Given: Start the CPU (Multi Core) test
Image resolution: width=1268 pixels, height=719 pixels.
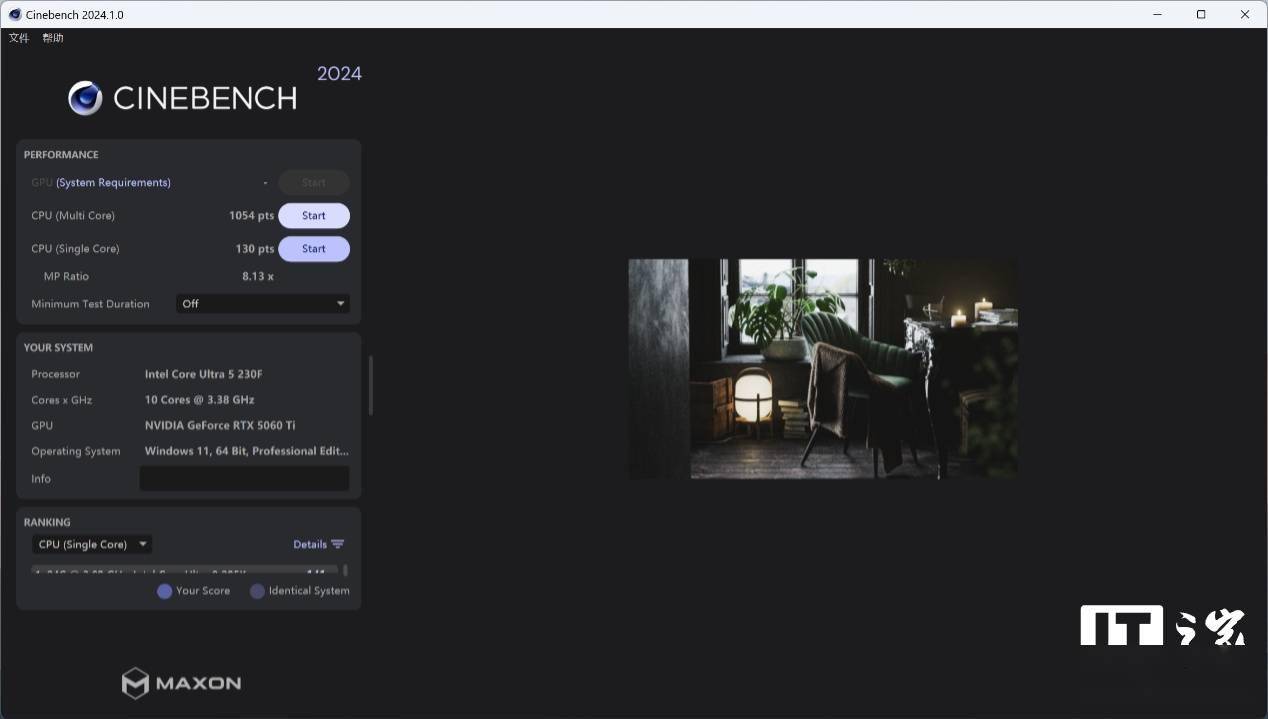Looking at the screenshot, I should [x=313, y=216].
